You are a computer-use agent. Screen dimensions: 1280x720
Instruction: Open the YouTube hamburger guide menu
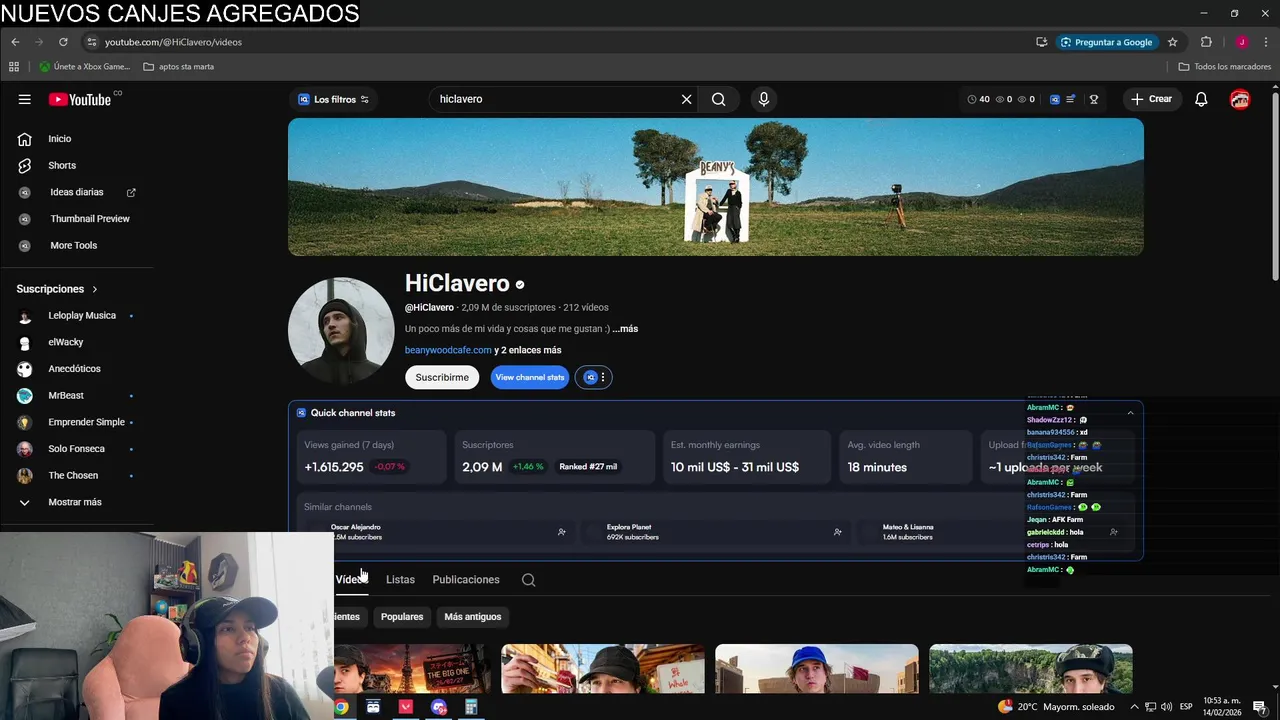click(x=24, y=99)
